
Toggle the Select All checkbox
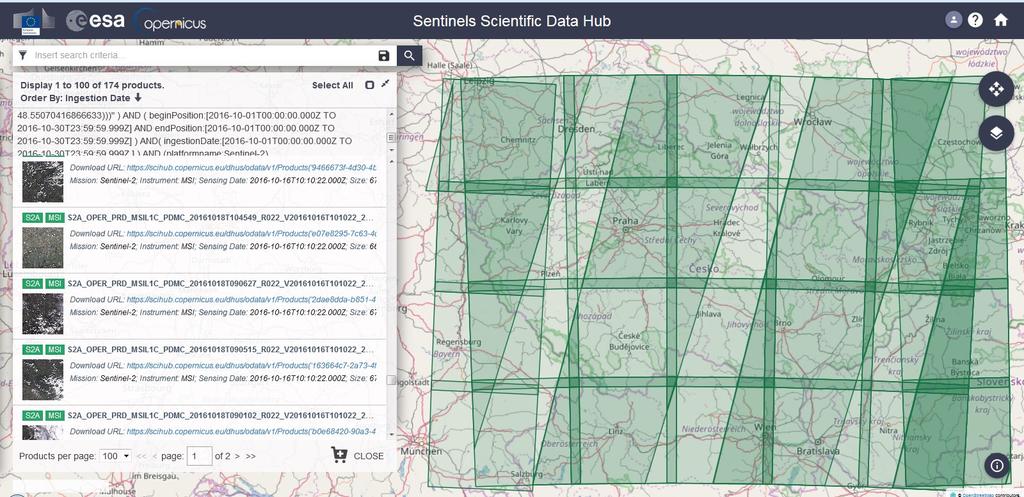tap(370, 85)
